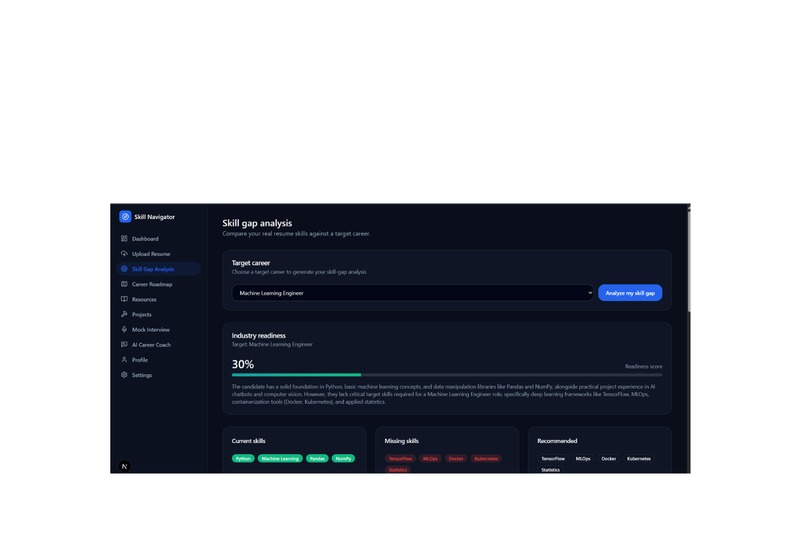Click TensorFlow chip under Recommended

click(553, 458)
